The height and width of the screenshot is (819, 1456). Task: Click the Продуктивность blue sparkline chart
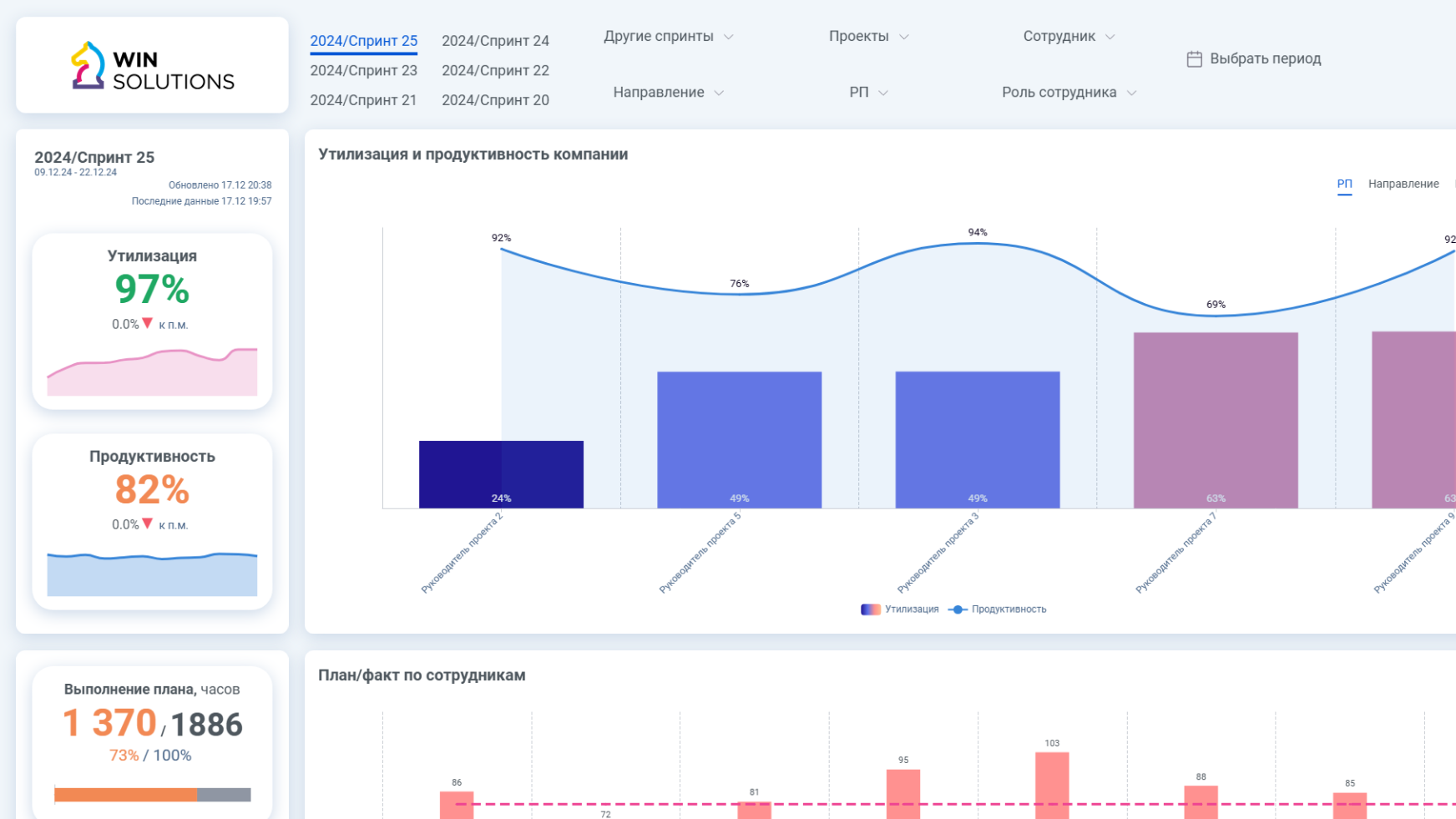tap(152, 574)
